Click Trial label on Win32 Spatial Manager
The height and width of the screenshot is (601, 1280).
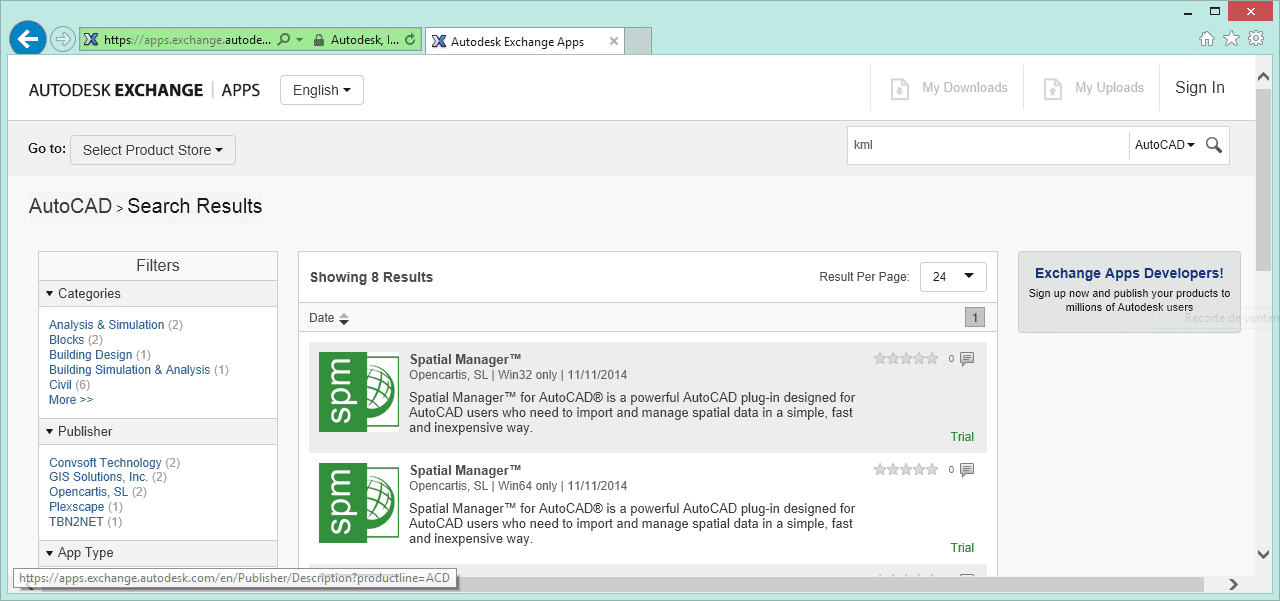pos(962,437)
